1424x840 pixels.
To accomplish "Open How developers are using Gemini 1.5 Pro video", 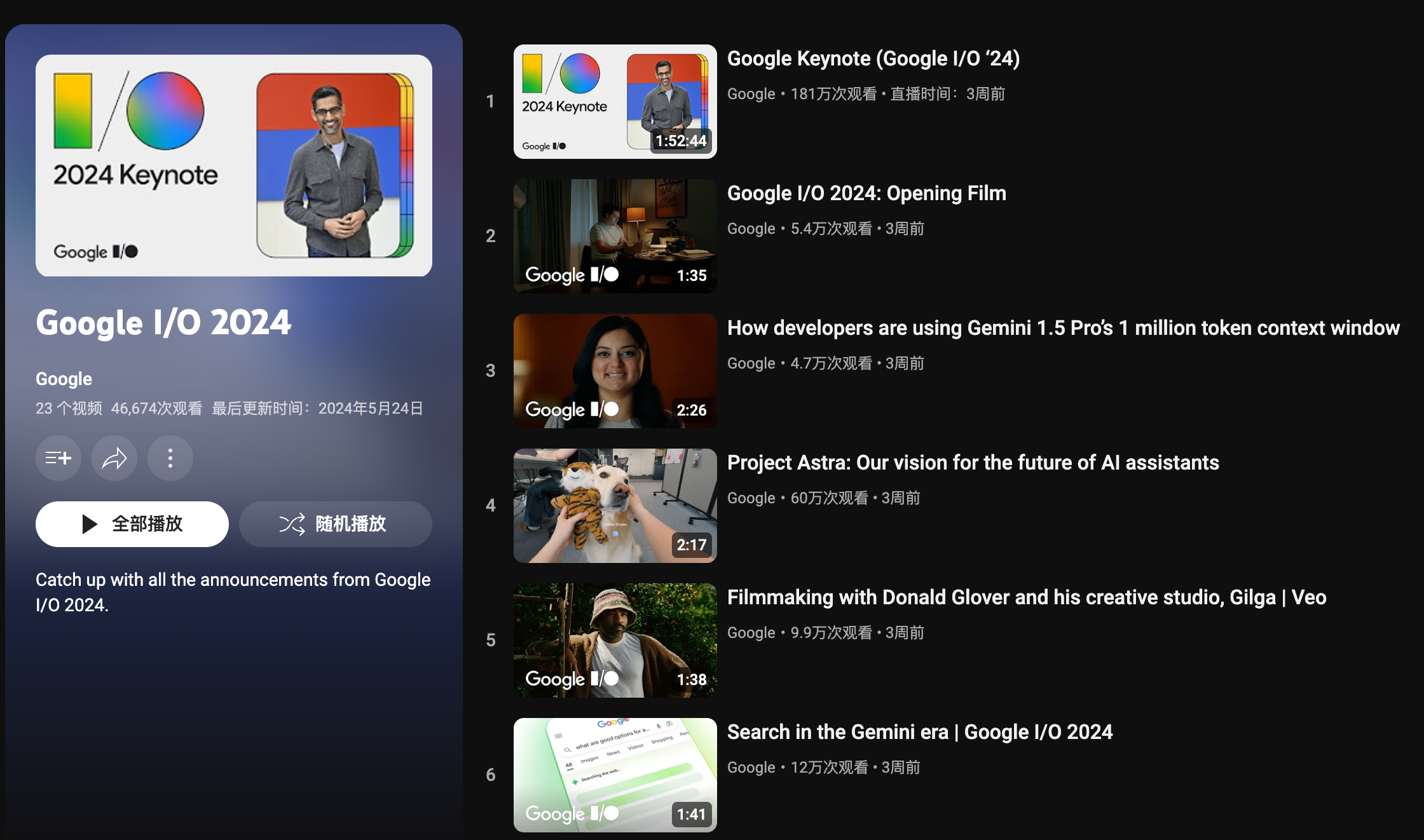I will coord(1064,328).
